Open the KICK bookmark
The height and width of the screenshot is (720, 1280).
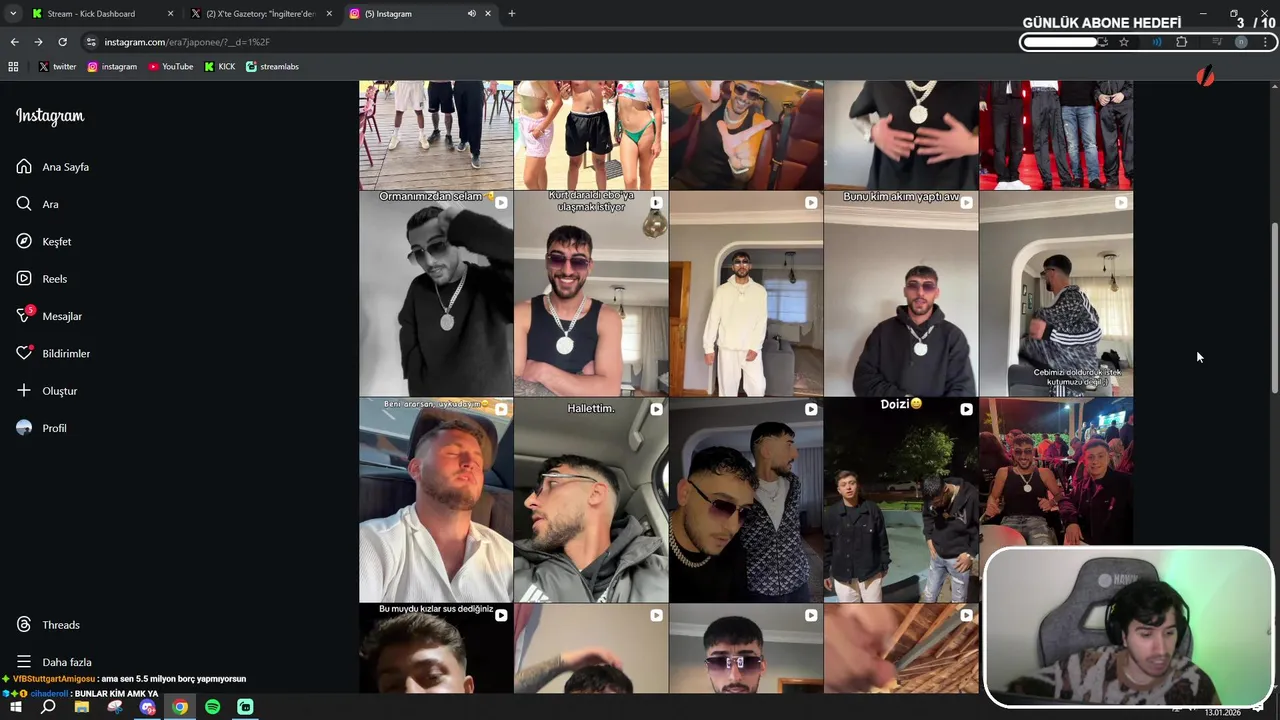[220, 67]
